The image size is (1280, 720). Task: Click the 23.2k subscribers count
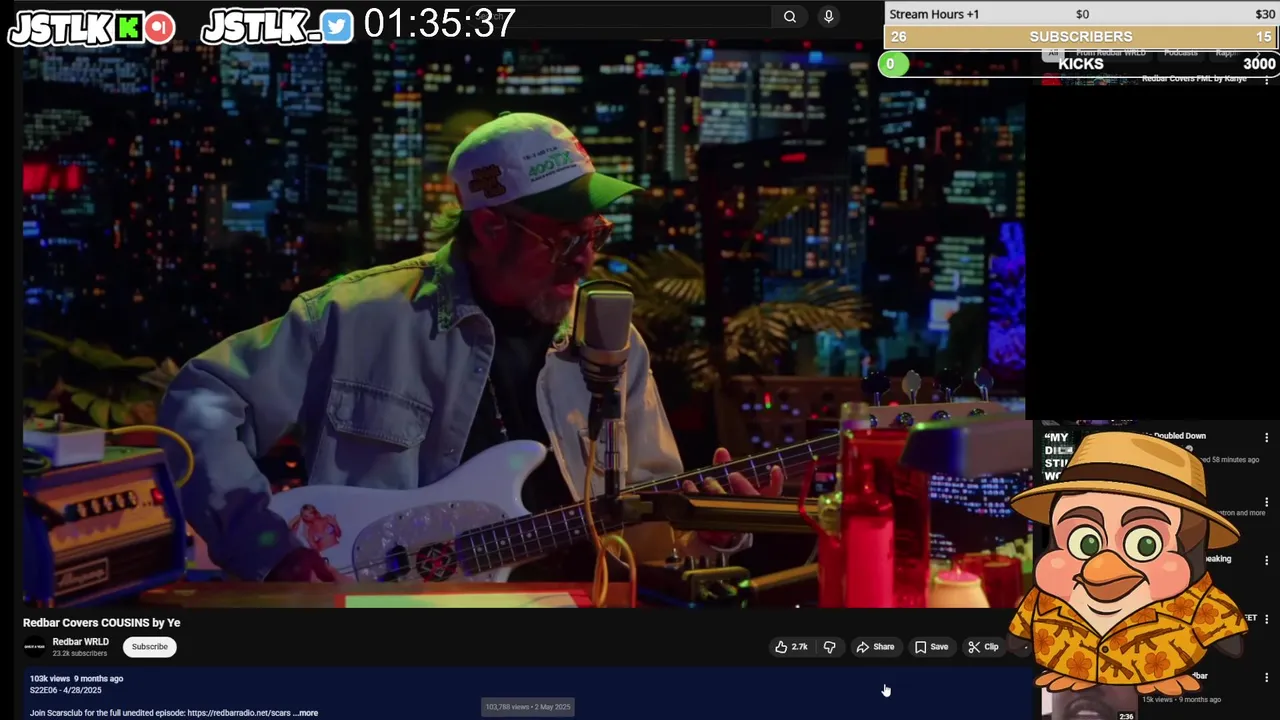tap(80, 654)
